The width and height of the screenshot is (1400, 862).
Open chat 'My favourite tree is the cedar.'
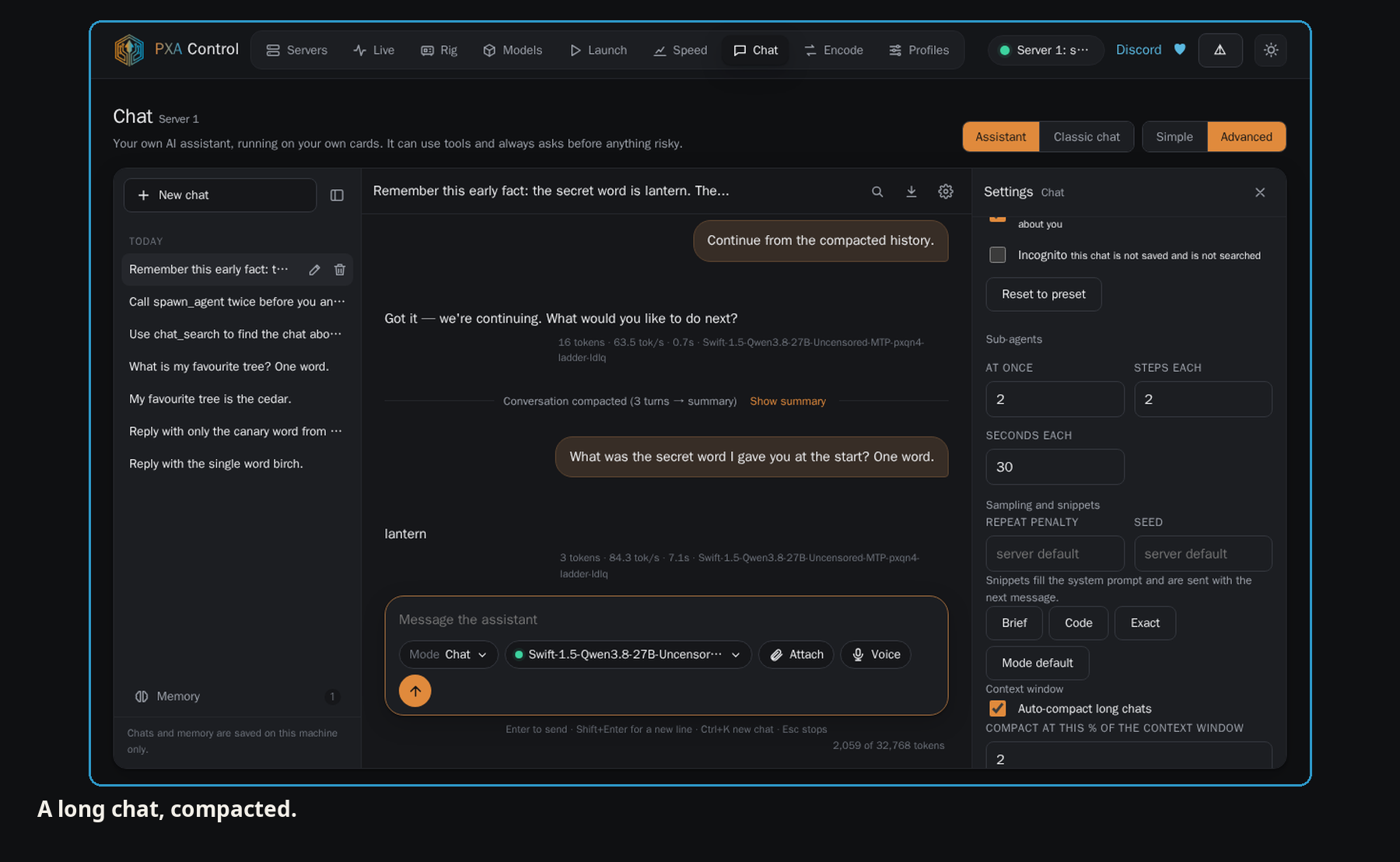(x=237, y=399)
